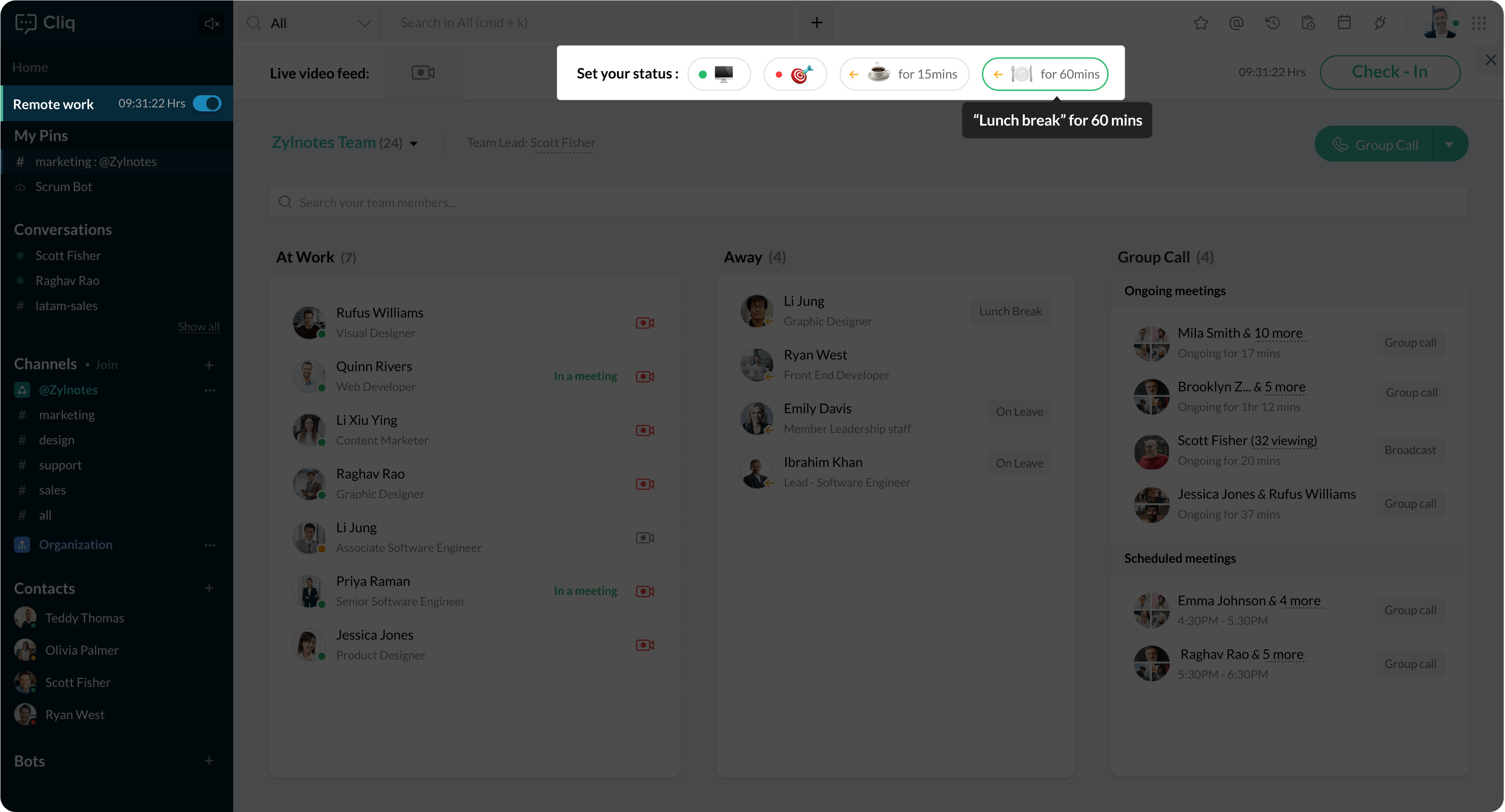Image resolution: width=1505 pixels, height=812 pixels.
Task: Close the status overlay with X
Action: 1491,60
